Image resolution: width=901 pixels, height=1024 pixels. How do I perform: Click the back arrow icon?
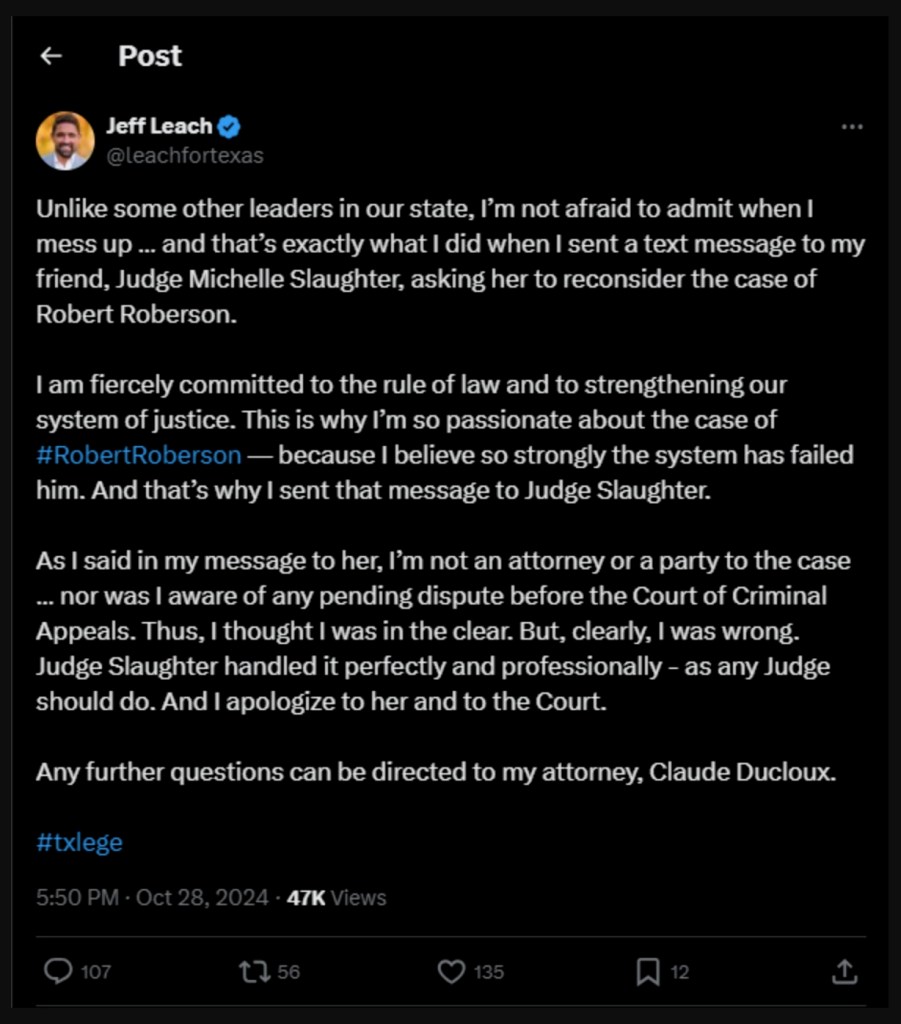pos(51,56)
